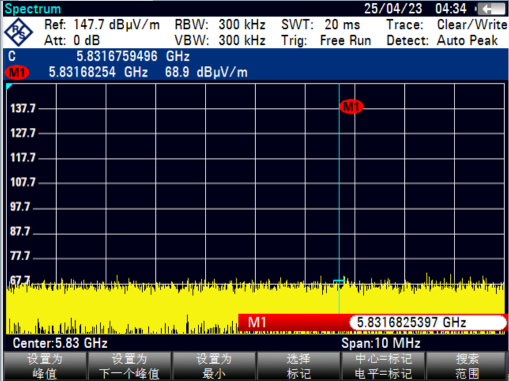Select the VBW 300 kHz setting

tap(220, 41)
